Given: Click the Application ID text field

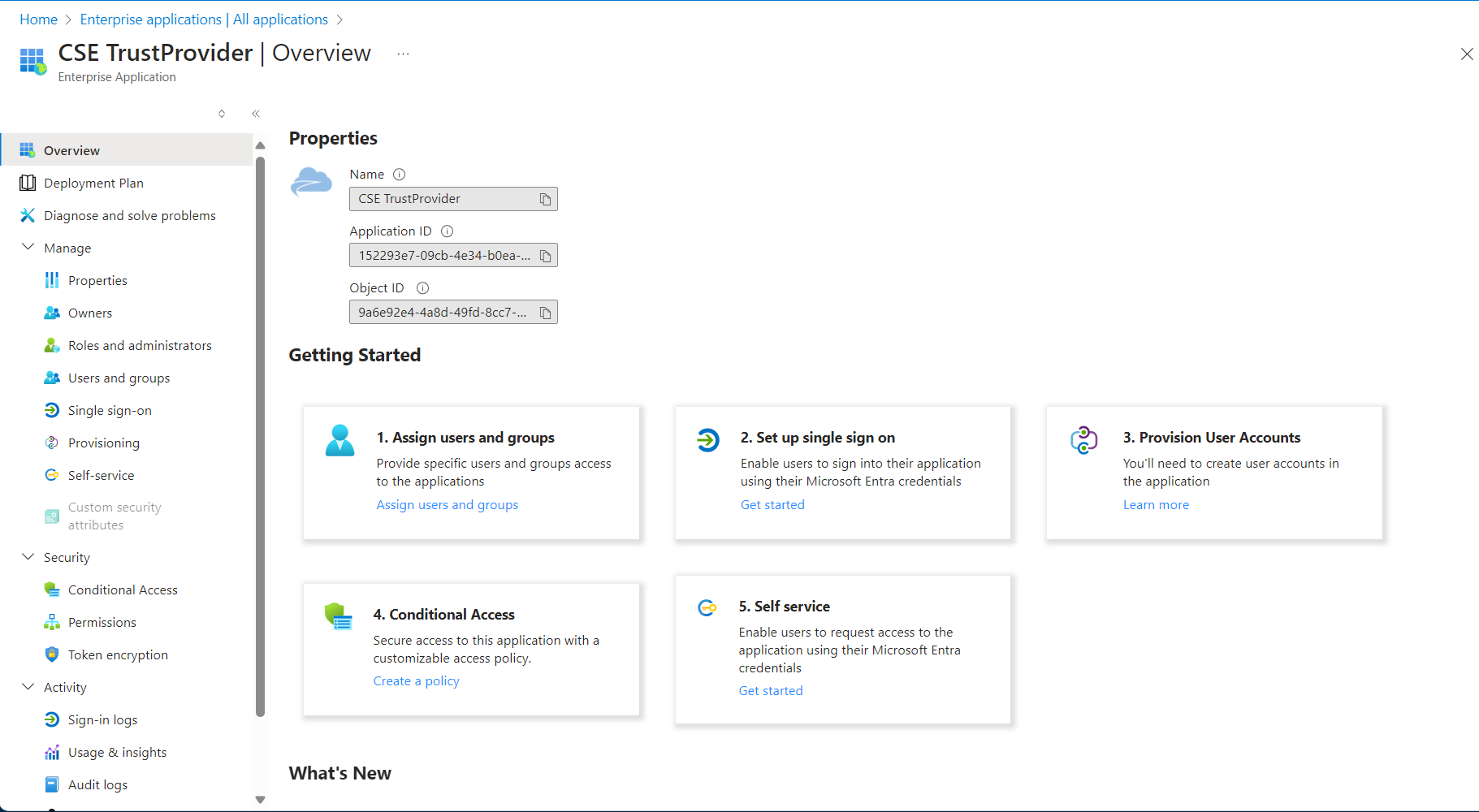Looking at the screenshot, I should pyautogui.click(x=444, y=256).
